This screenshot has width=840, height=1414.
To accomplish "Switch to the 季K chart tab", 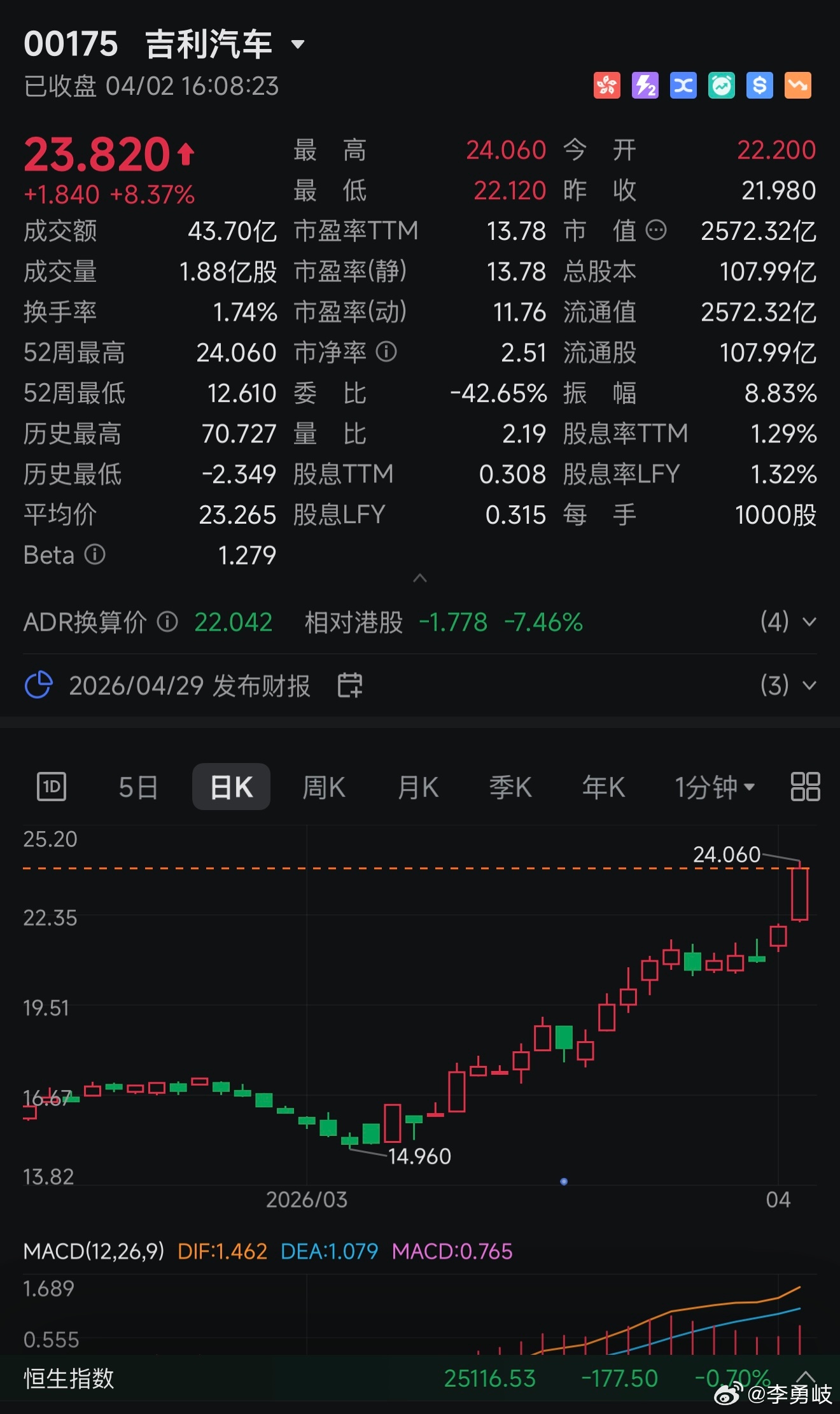I will click(510, 787).
